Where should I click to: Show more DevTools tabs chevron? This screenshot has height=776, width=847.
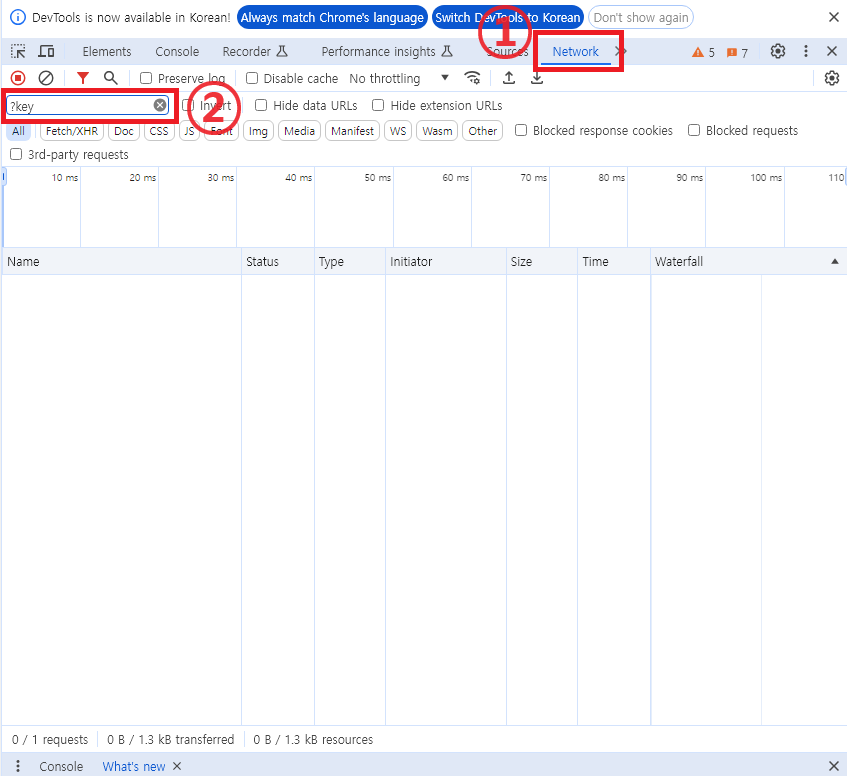[621, 51]
